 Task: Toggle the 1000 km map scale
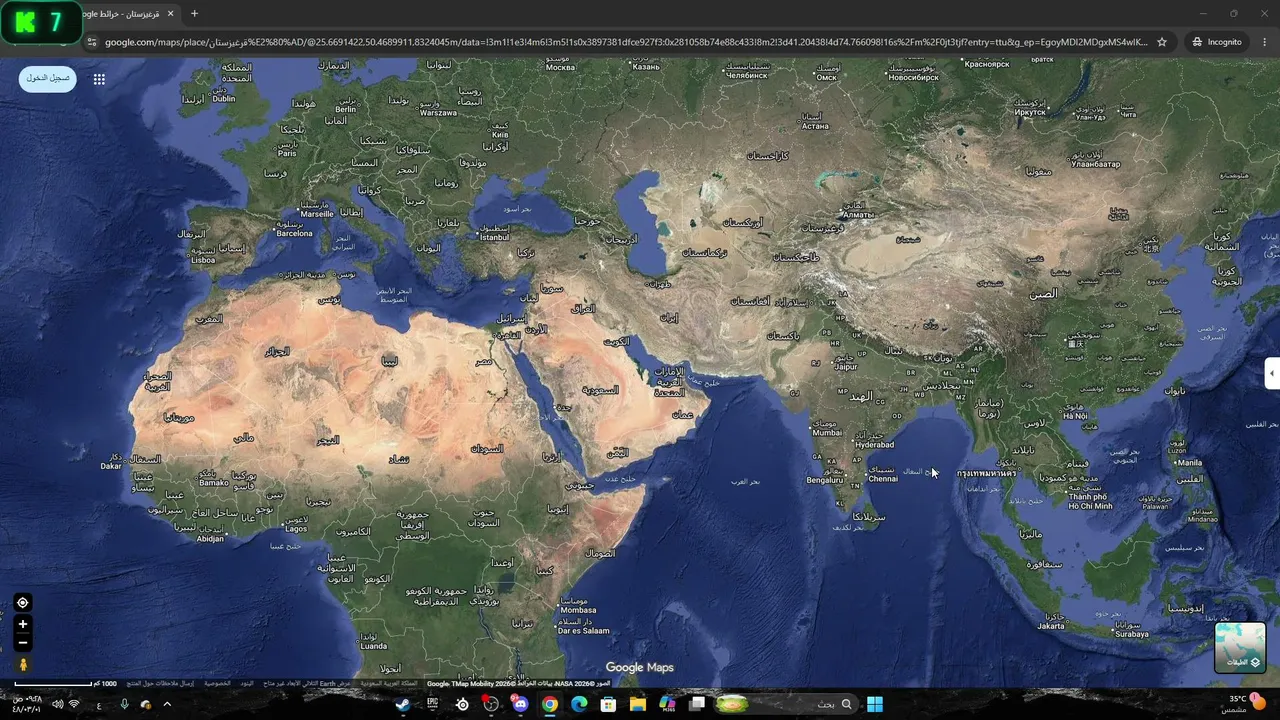[x=65, y=684]
